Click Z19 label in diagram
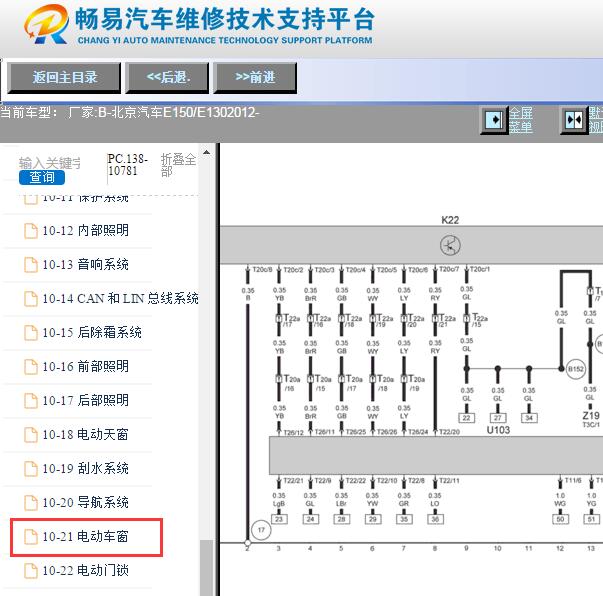Viewport: 603px width, 596px height. [x=591, y=416]
